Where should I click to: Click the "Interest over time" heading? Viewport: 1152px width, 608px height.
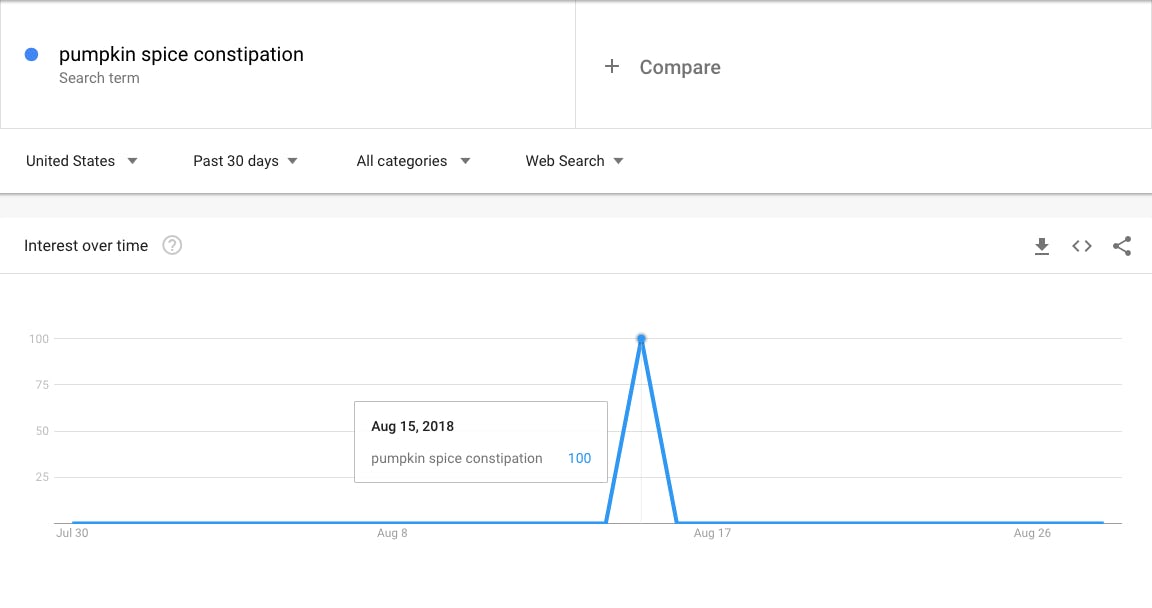point(86,246)
